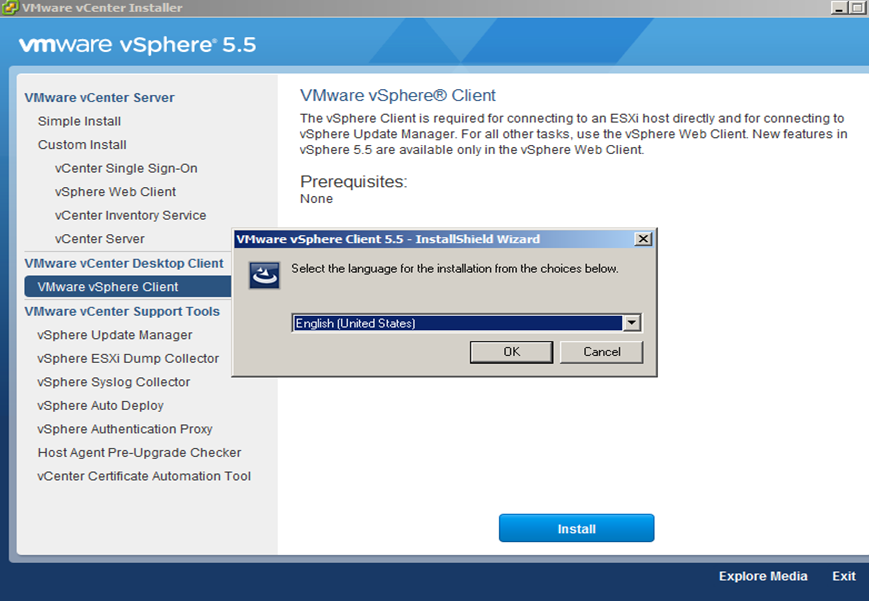This screenshot has width=869, height=601.
Task: Select vSphere Auto Deploy
Action: (x=100, y=406)
